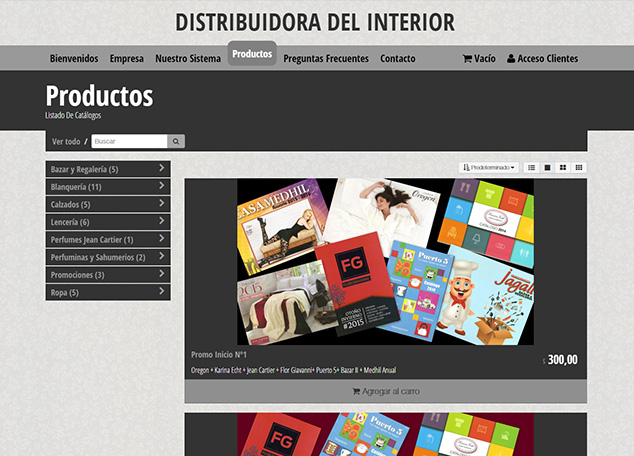Select the single large block view
Image resolution: width=634 pixels, height=456 pixels.
pos(547,167)
